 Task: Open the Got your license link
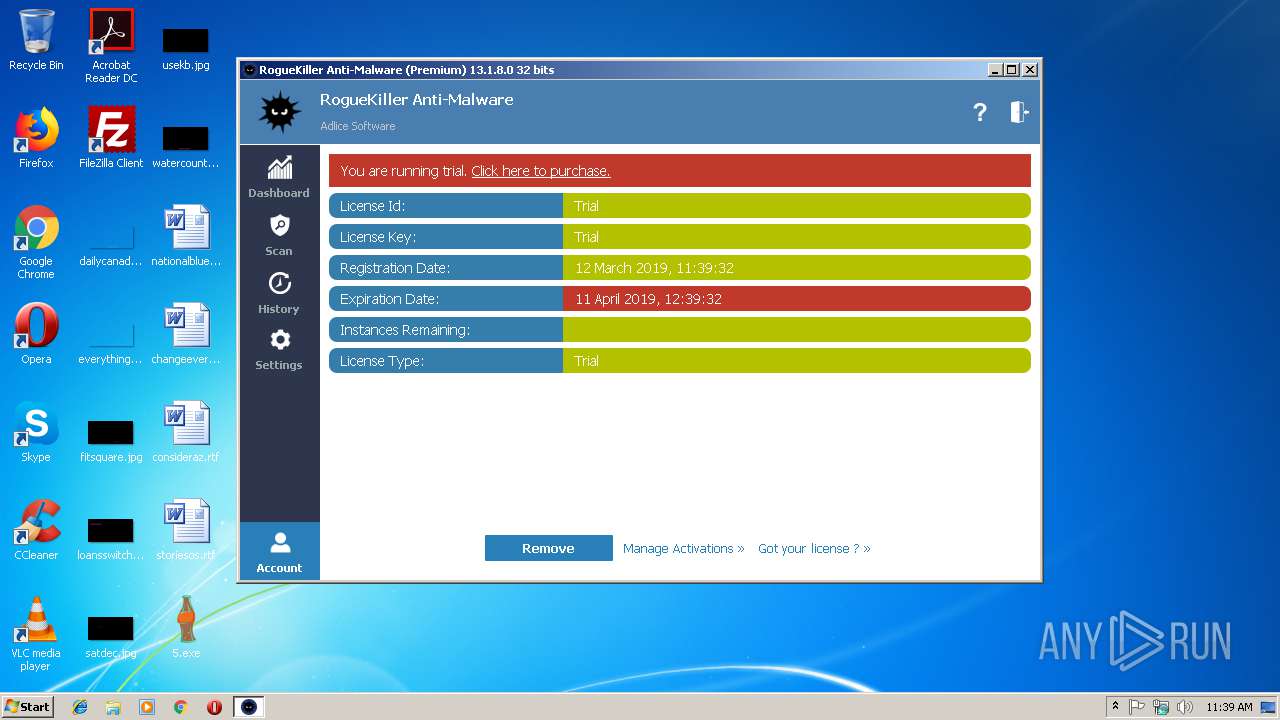(814, 548)
